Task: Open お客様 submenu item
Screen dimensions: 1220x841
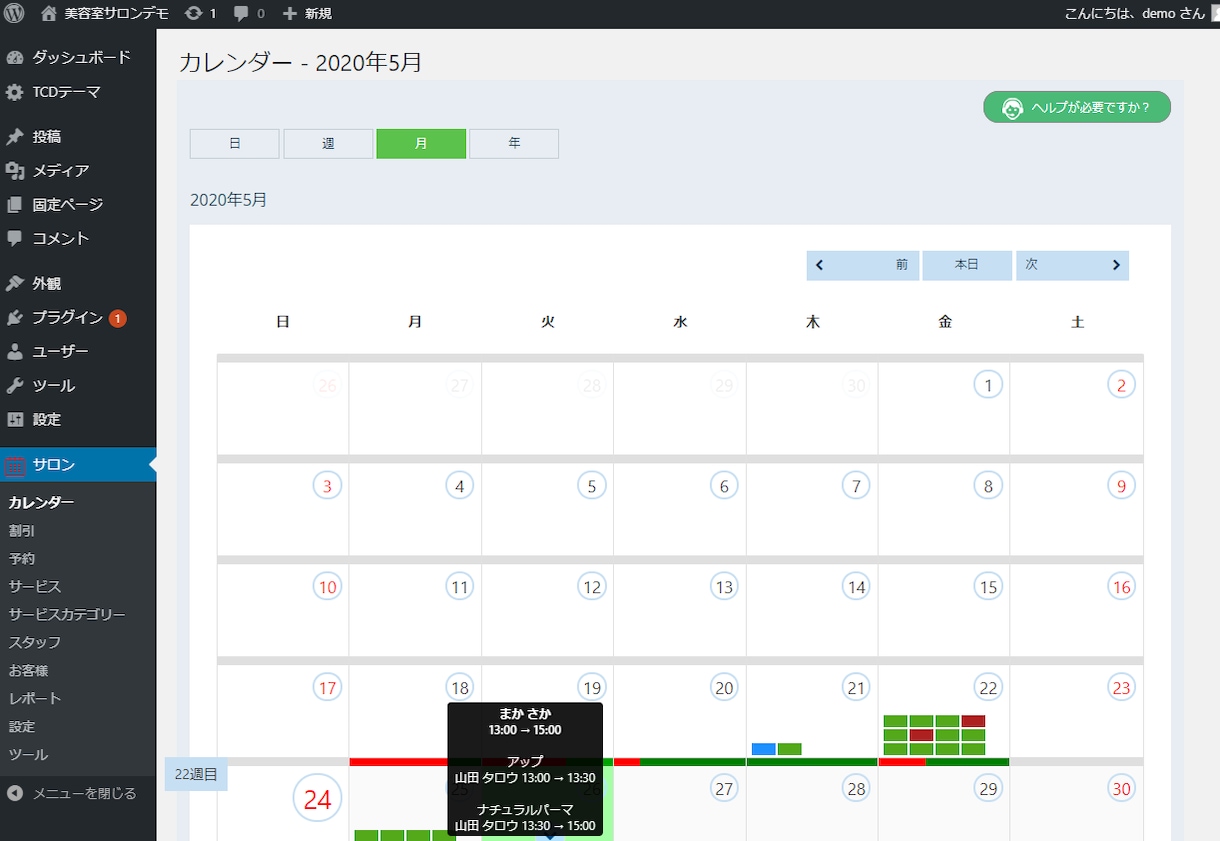Action: coord(29,671)
